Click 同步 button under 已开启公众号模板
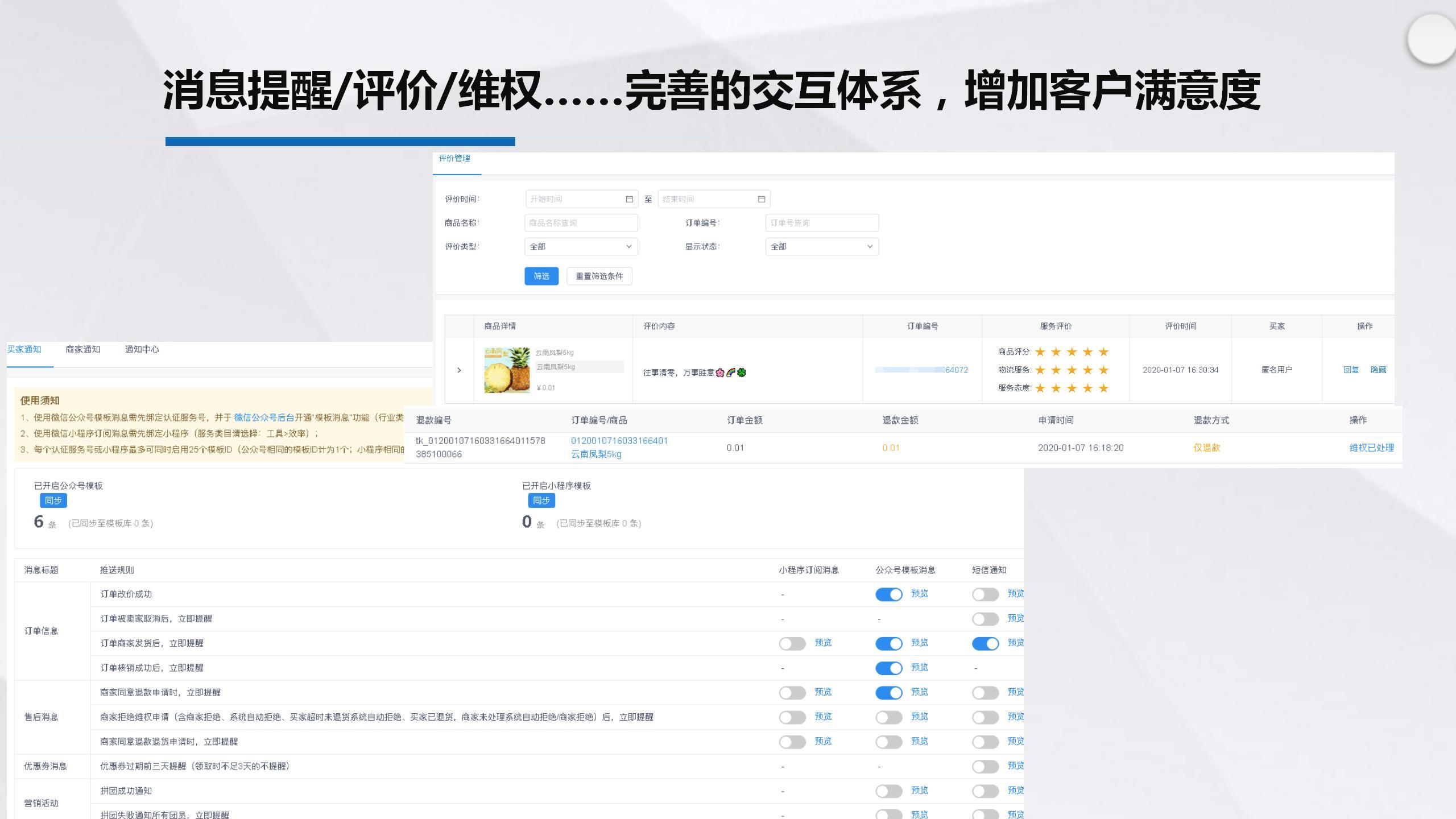Screen dimensions: 1456x819 coord(53,500)
